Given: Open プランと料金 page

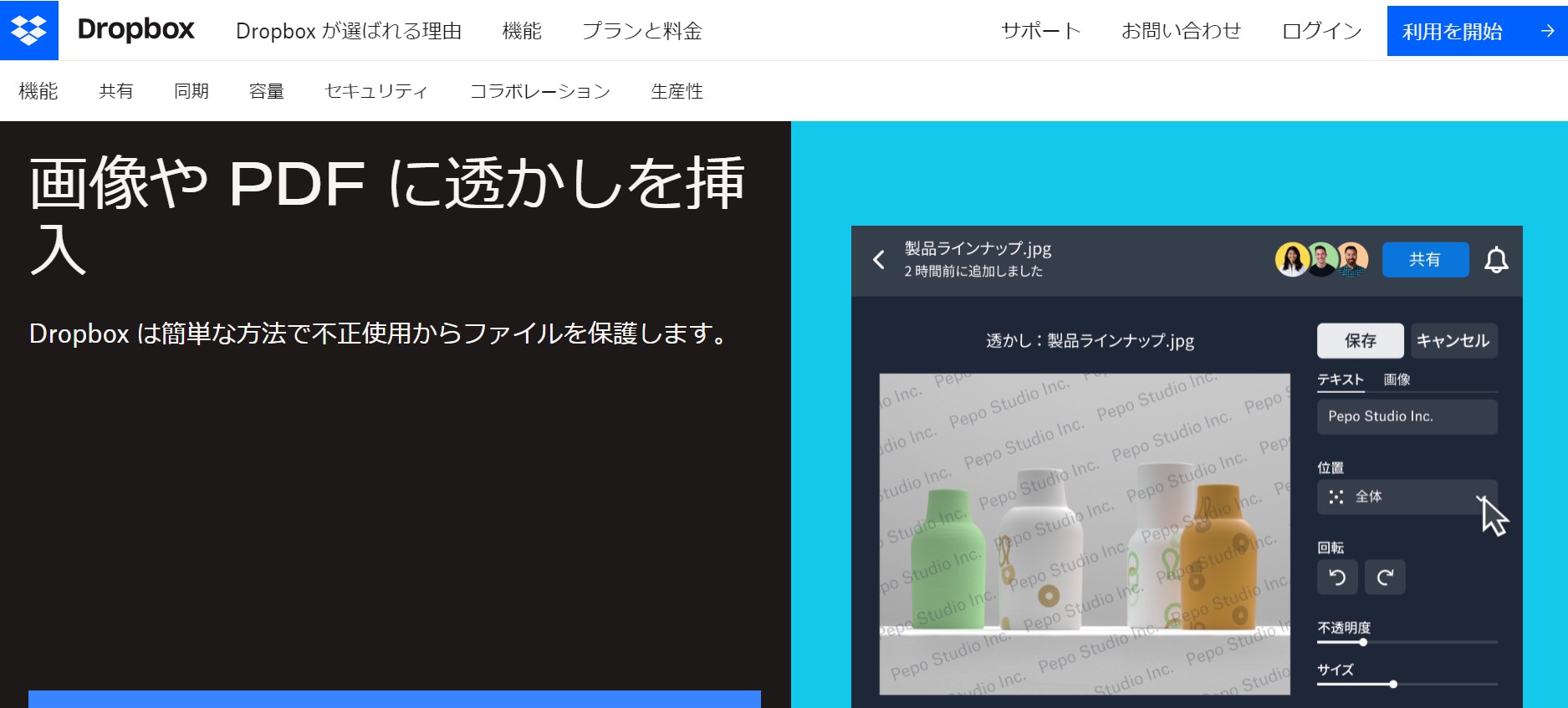Looking at the screenshot, I should [x=642, y=31].
